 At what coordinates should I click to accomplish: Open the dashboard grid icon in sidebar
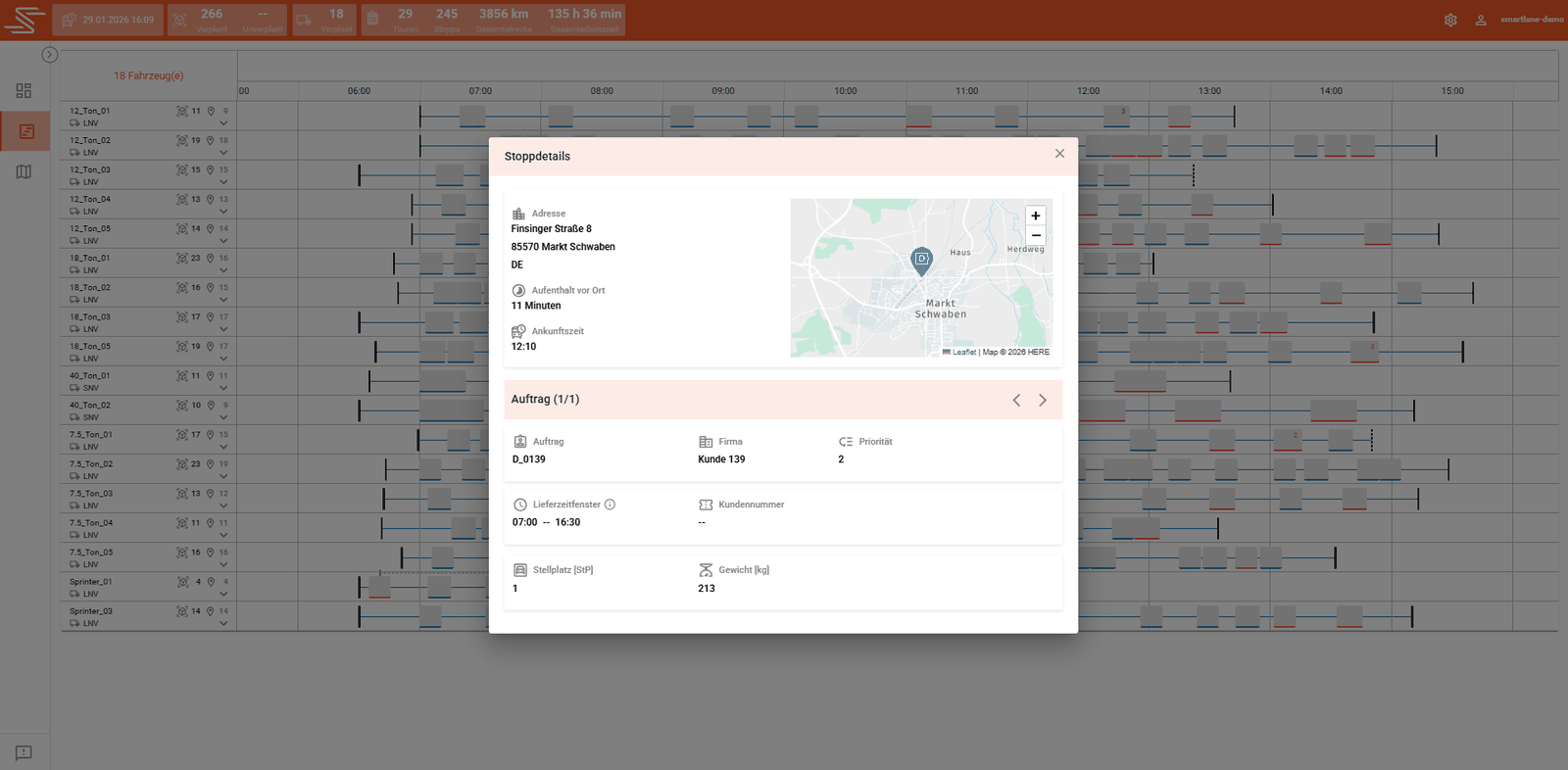tap(24, 90)
